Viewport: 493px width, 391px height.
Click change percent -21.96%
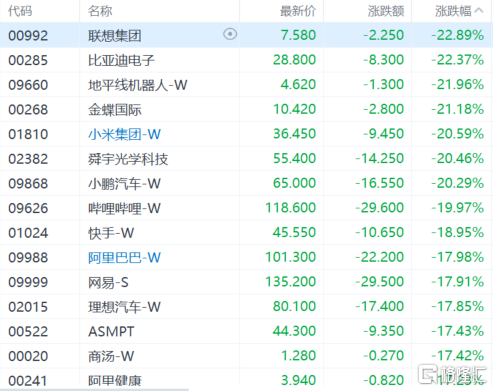[x=458, y=84]
